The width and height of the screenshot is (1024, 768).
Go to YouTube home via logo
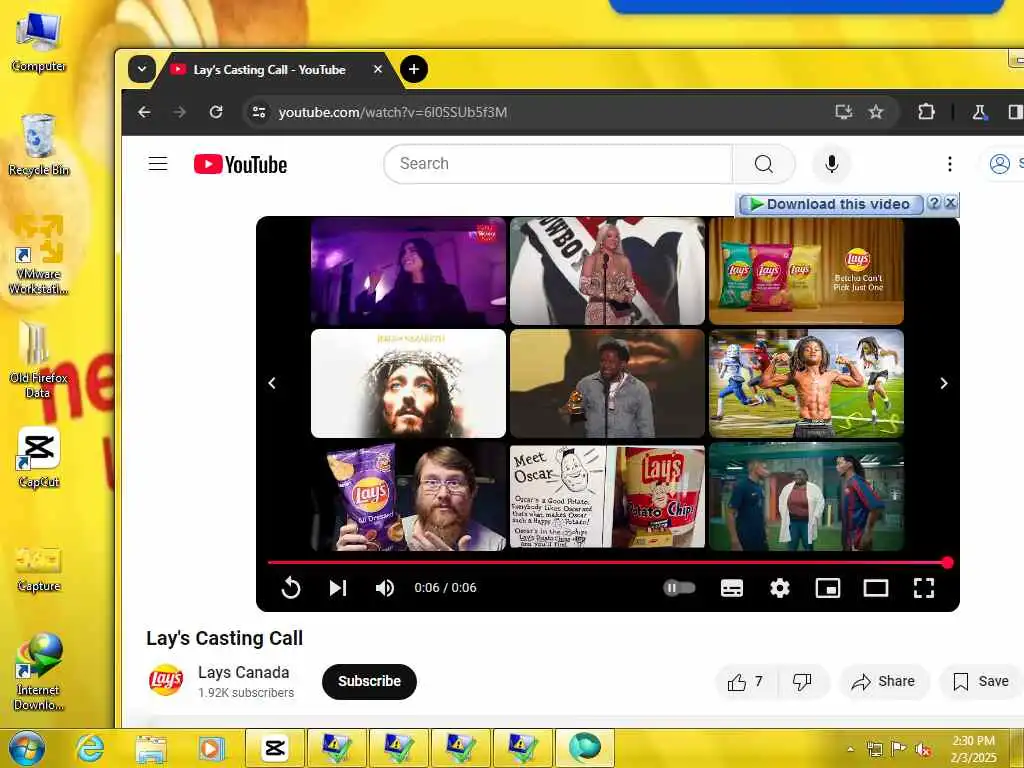click(240, 164)
